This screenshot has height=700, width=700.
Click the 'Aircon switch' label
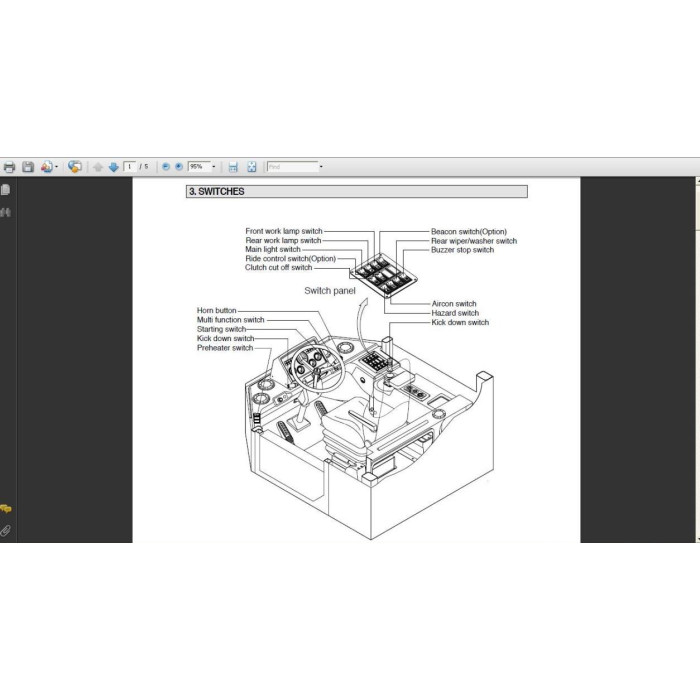point(454,304)
